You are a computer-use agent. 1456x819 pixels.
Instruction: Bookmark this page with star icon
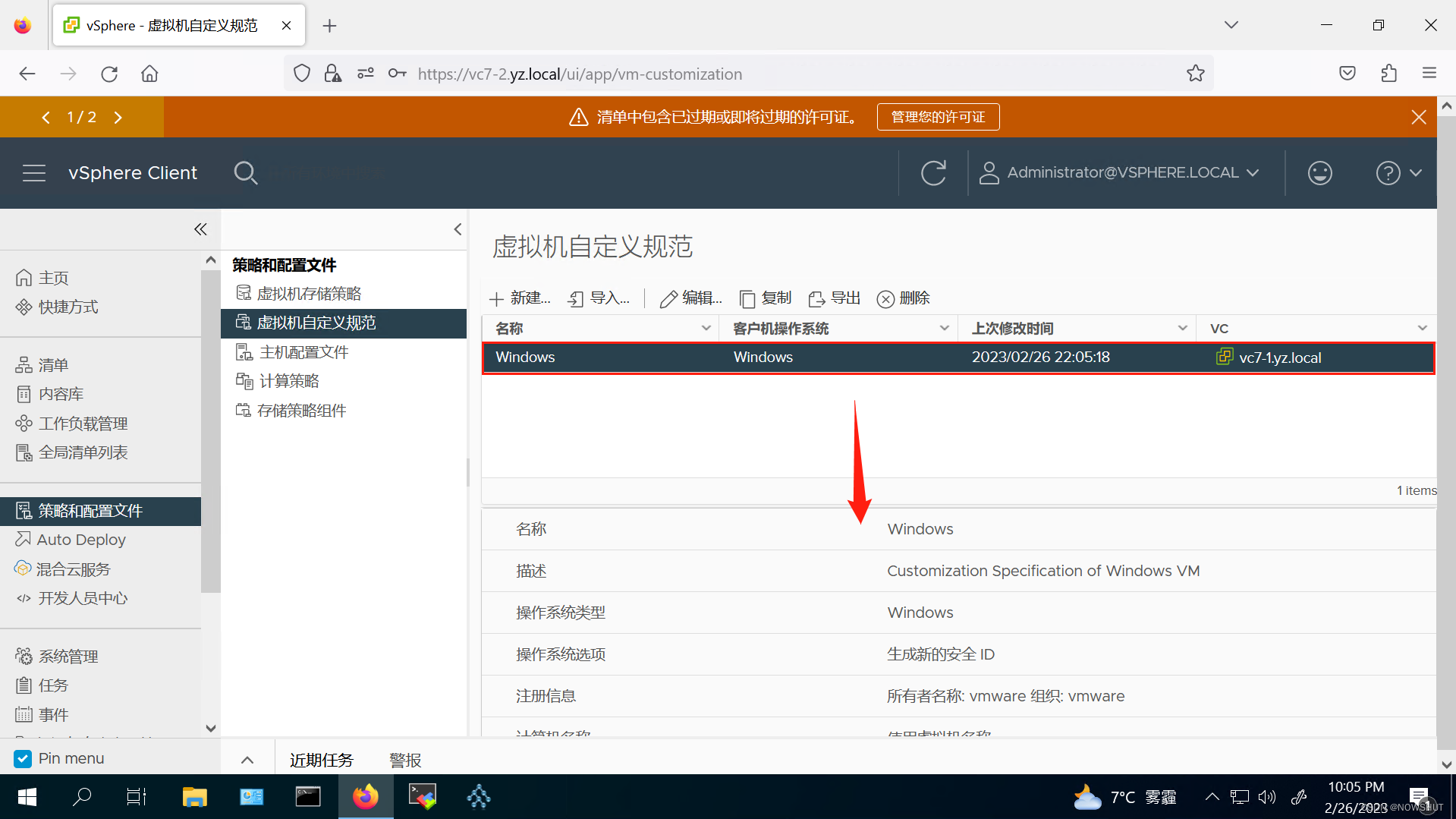pos(1196,74)
